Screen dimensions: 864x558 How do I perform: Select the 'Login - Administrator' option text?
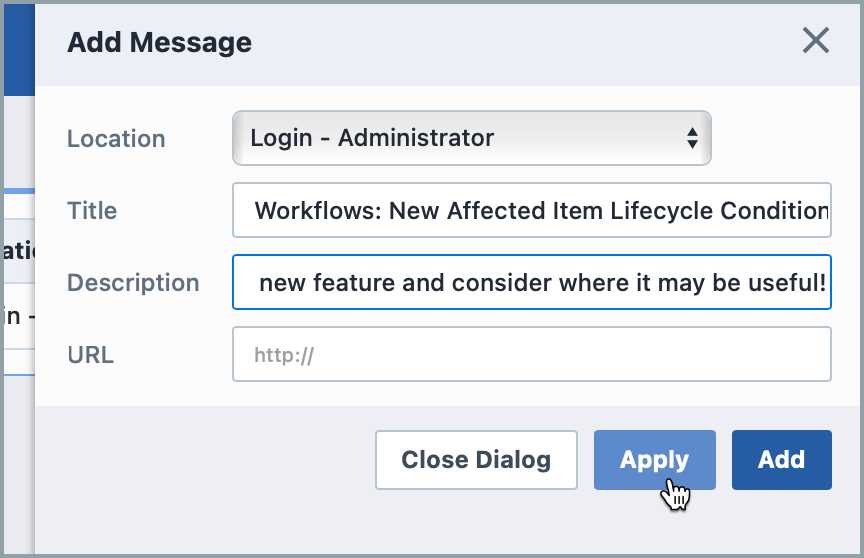coord(372,138)
